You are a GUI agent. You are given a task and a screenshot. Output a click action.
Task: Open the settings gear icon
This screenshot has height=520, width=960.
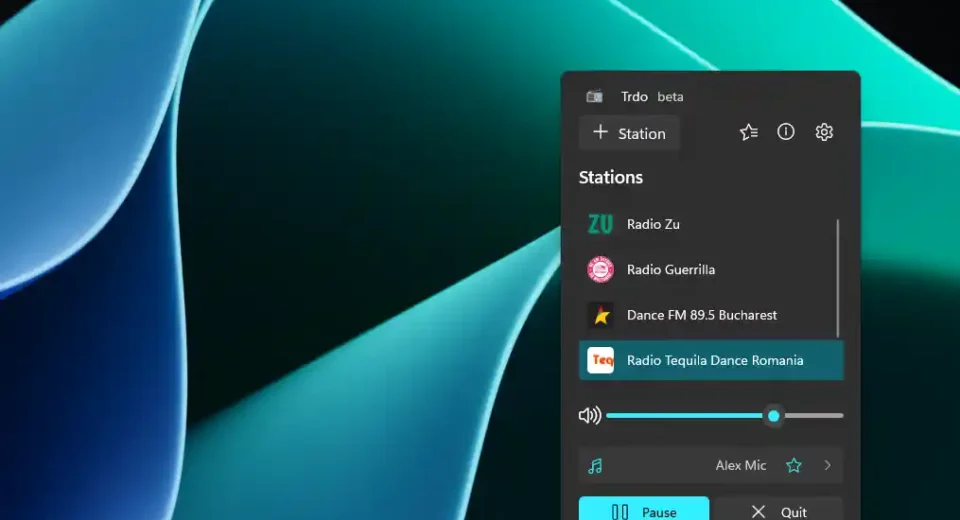(x=824, y=132)
